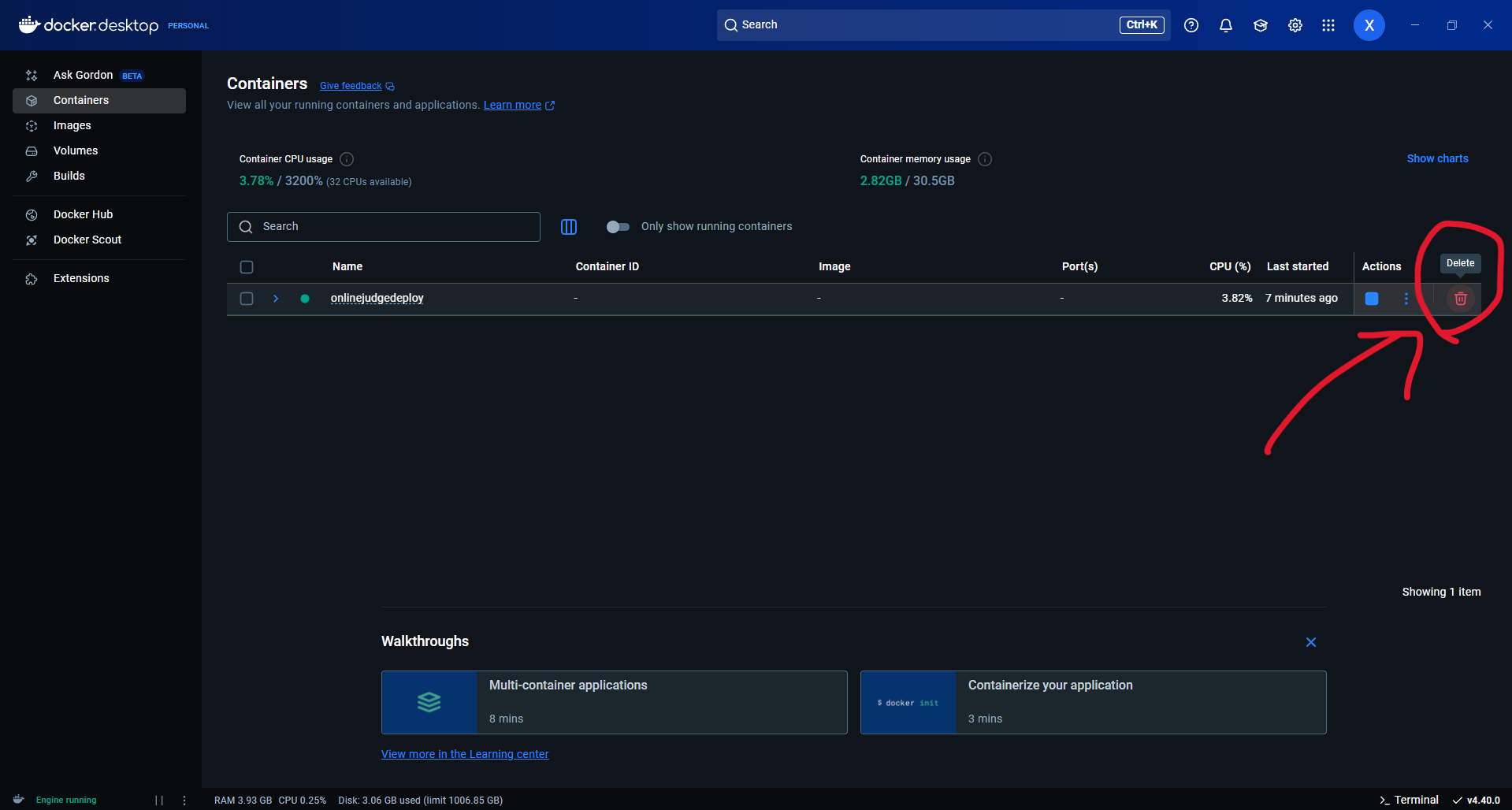
Task: Click the 3.82% CPU cell
Action: pos(1237,298)
